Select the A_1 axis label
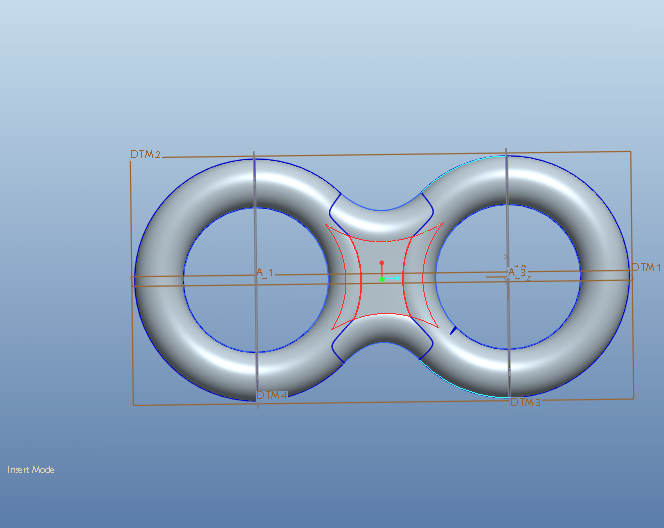 [266, 273]
